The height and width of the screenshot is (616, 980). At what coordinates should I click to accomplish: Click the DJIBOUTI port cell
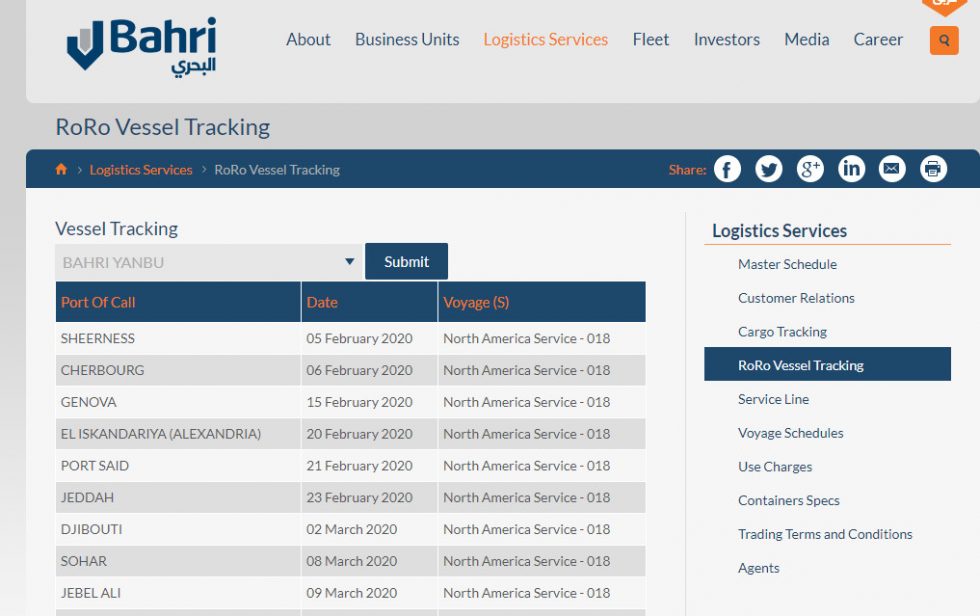tap(178, 530)
